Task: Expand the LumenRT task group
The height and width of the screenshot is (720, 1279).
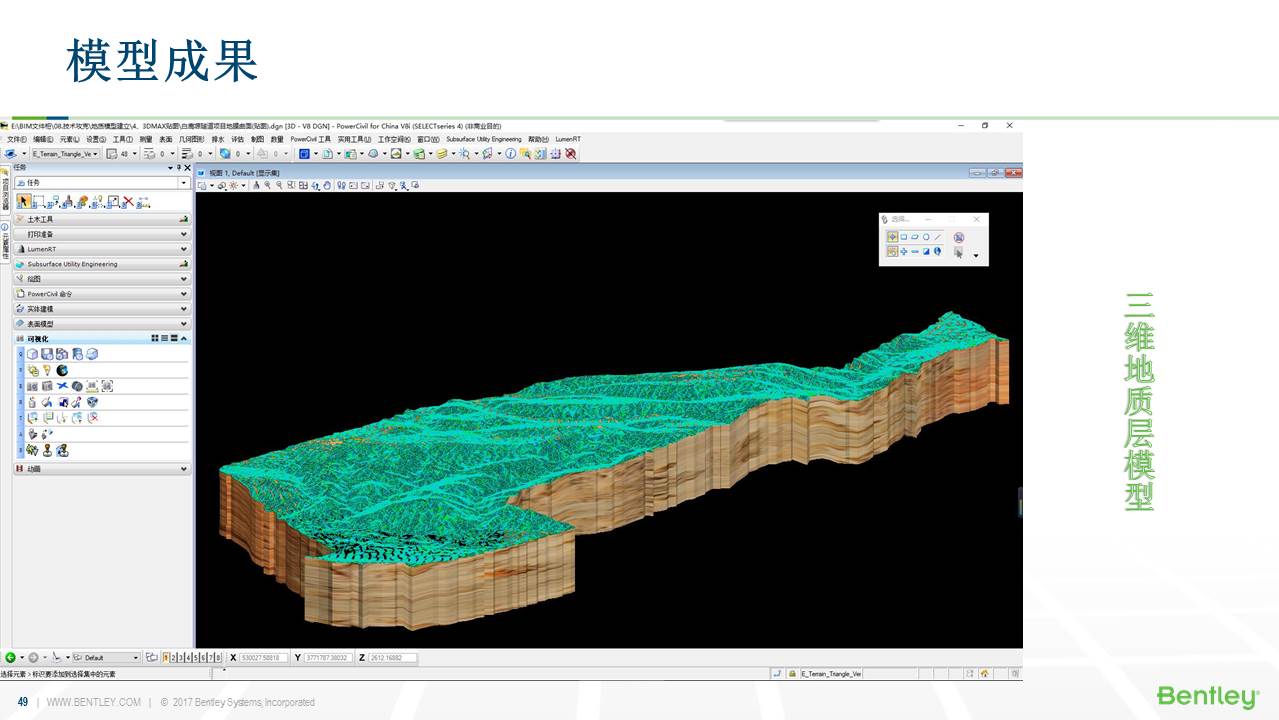Action: click(101, 249)
